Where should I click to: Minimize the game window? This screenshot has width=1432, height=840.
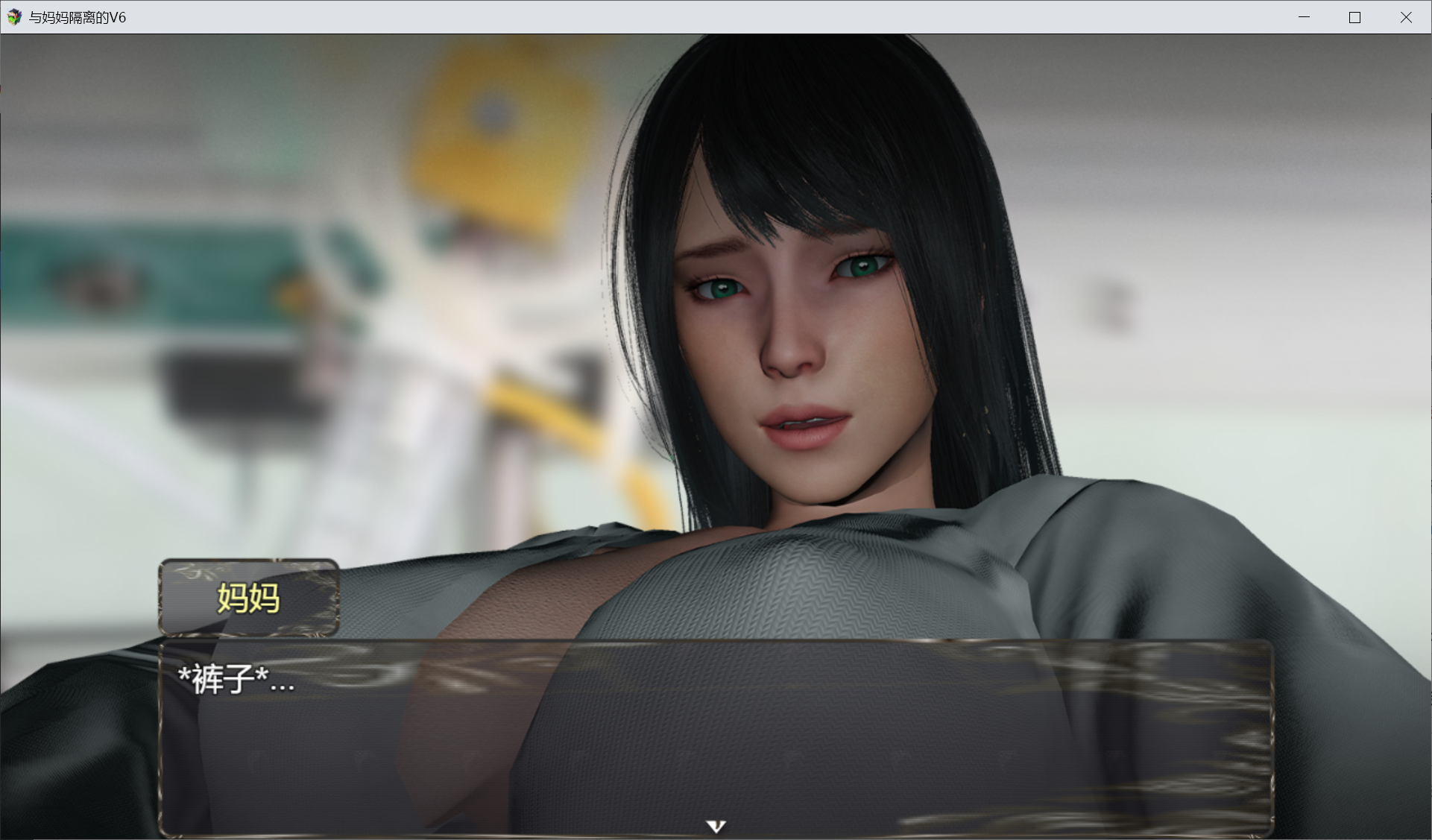pyautogui.click(x=1304, y=17)
